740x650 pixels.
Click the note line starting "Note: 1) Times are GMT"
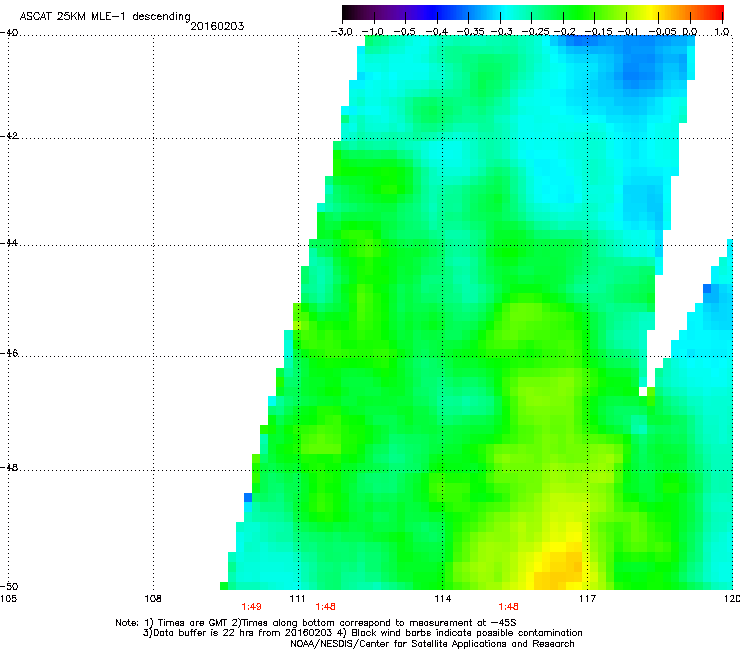316,623
